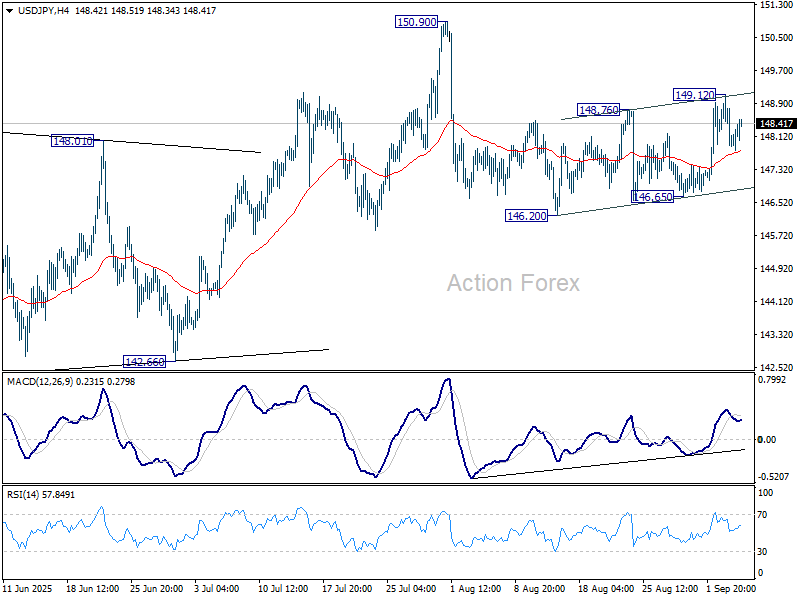This screenshot has height=600, width=800.
Task: Open the USDJPY chart dropdown triangle
Action: (9, 11)
